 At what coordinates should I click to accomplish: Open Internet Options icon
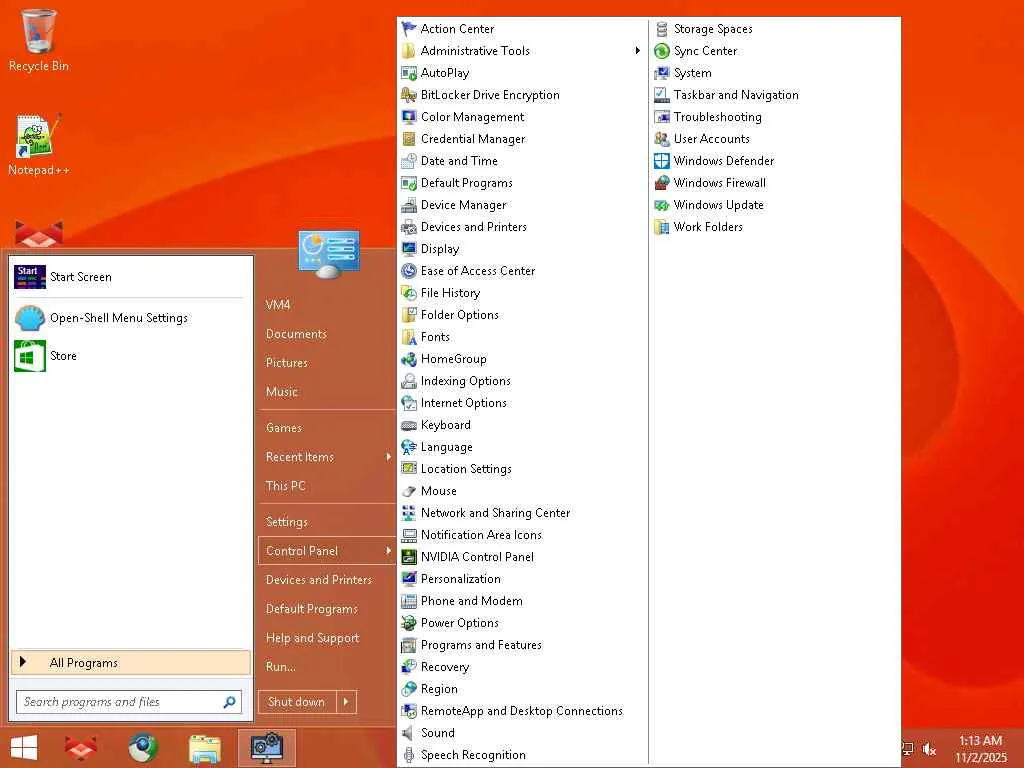click(x=409, y=403)
